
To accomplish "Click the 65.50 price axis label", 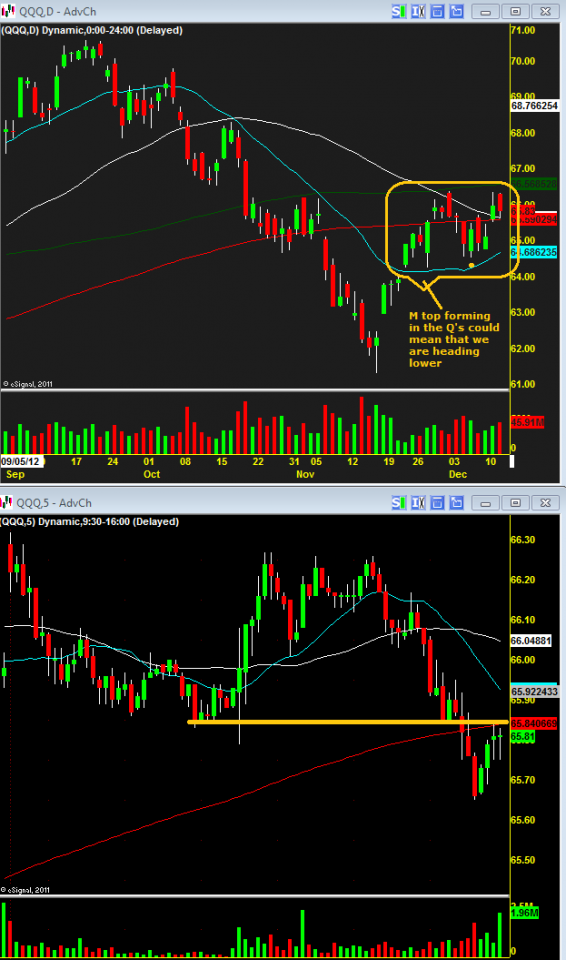I will [523, 860].
